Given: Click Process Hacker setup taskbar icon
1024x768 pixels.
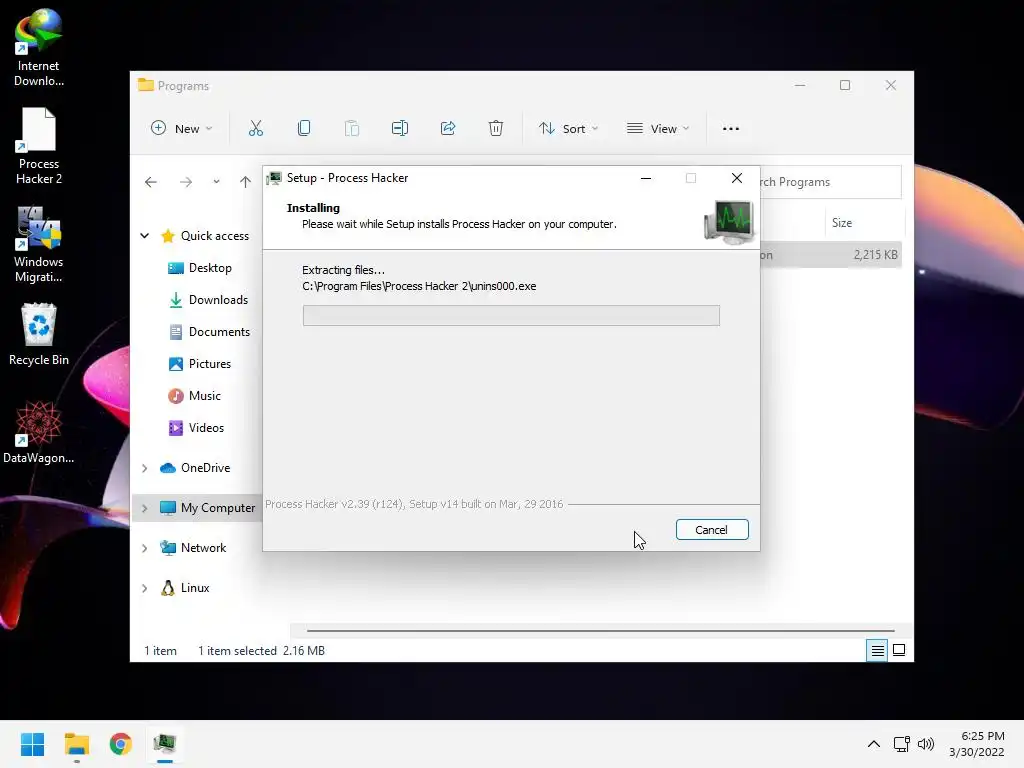Looking at the screenshot, I should [x=165, y=744].
